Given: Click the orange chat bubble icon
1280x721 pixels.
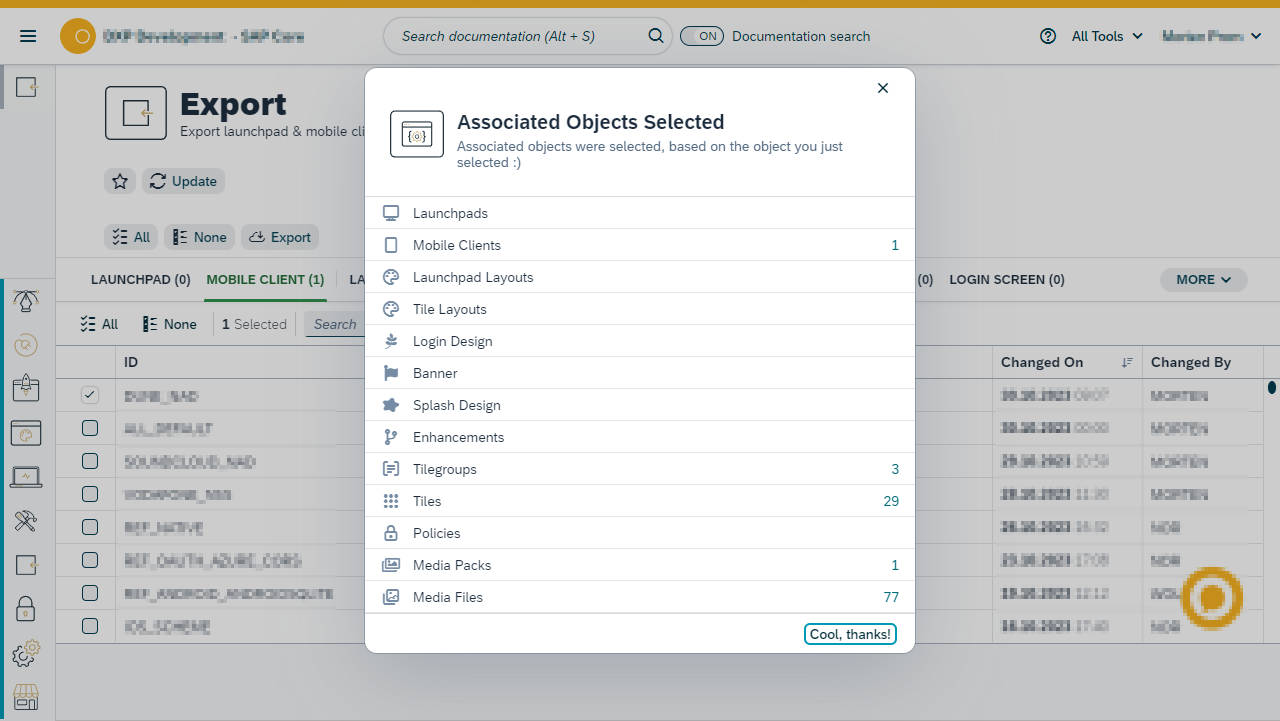Looking at the screenshot, I should click(x=1211, y=598).
